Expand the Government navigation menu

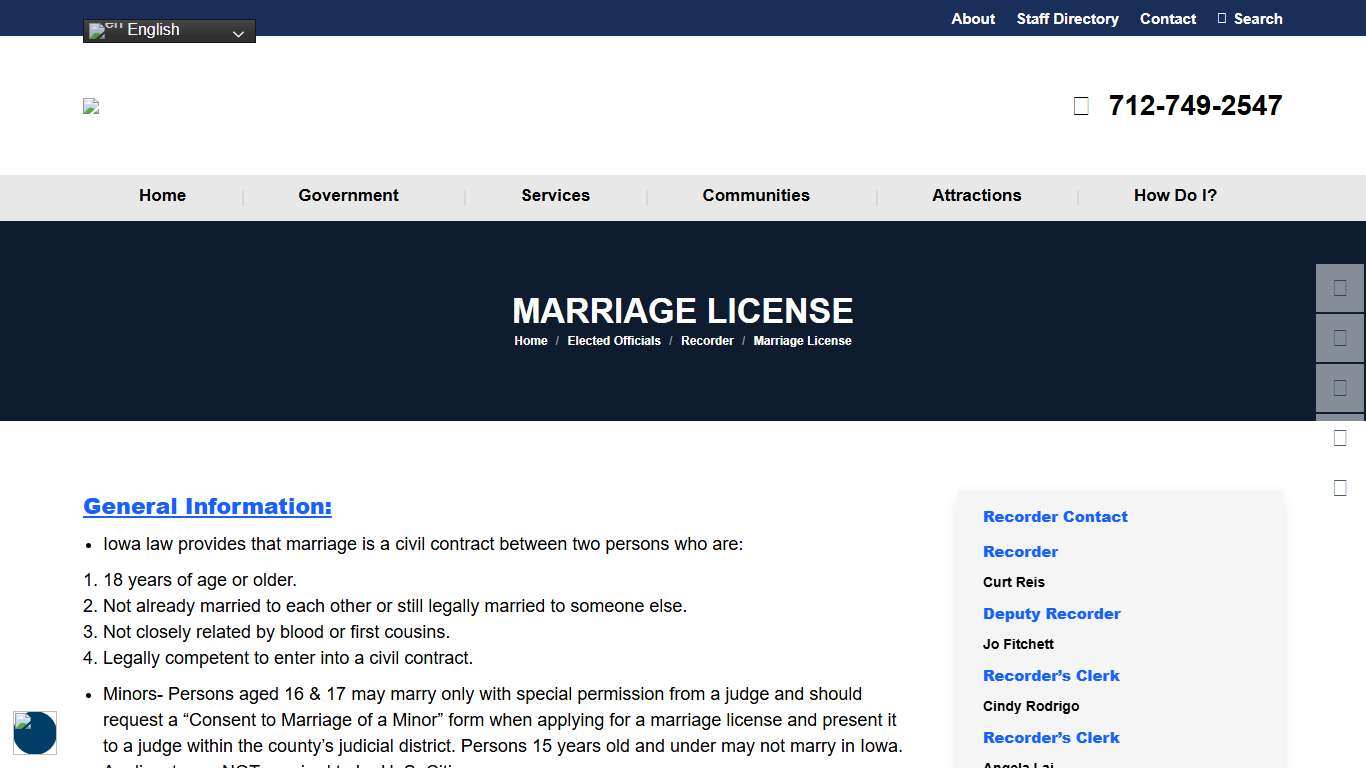tap(348, 195)
